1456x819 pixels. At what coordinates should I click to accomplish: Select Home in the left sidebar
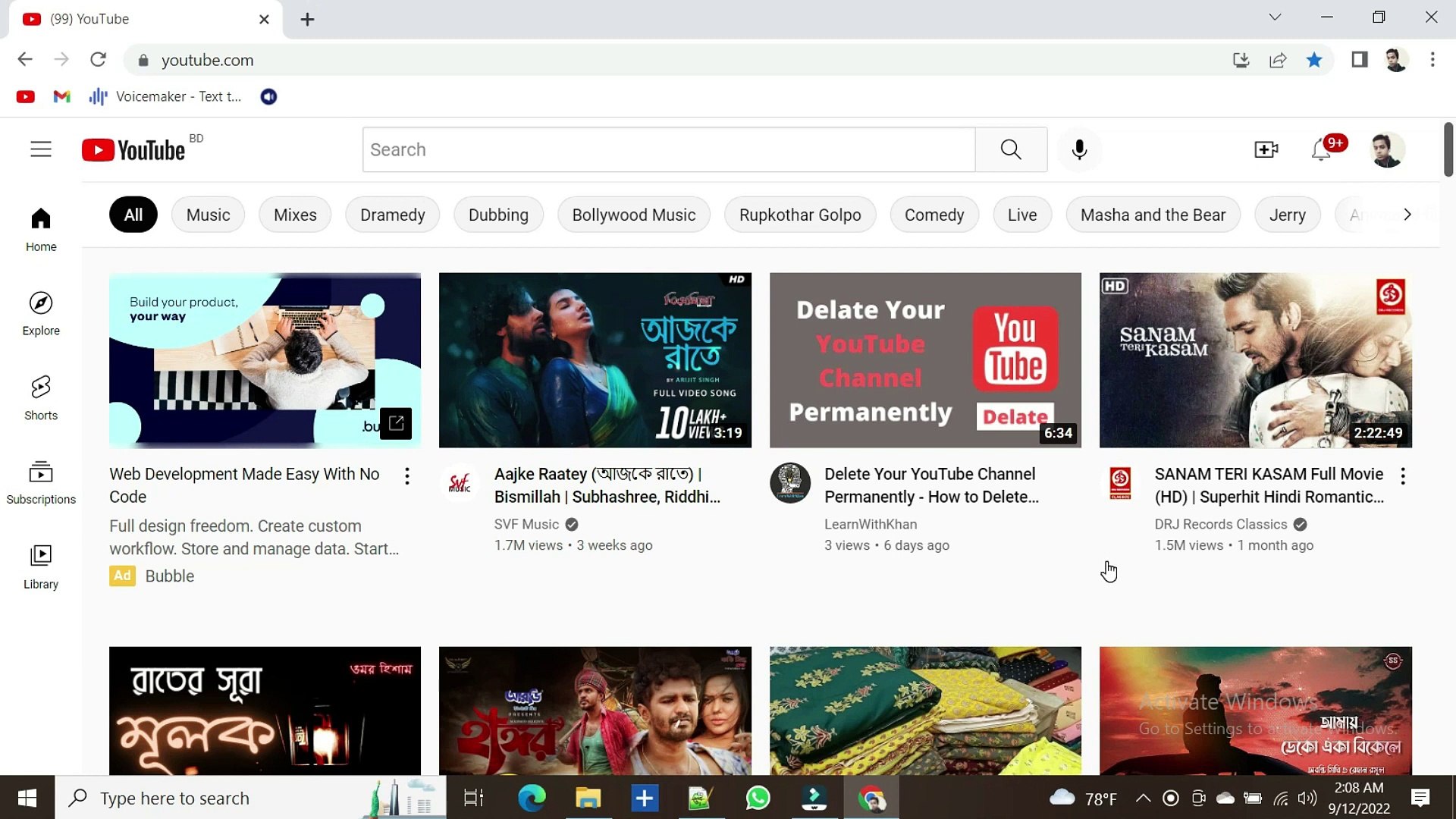click(41, 227)
